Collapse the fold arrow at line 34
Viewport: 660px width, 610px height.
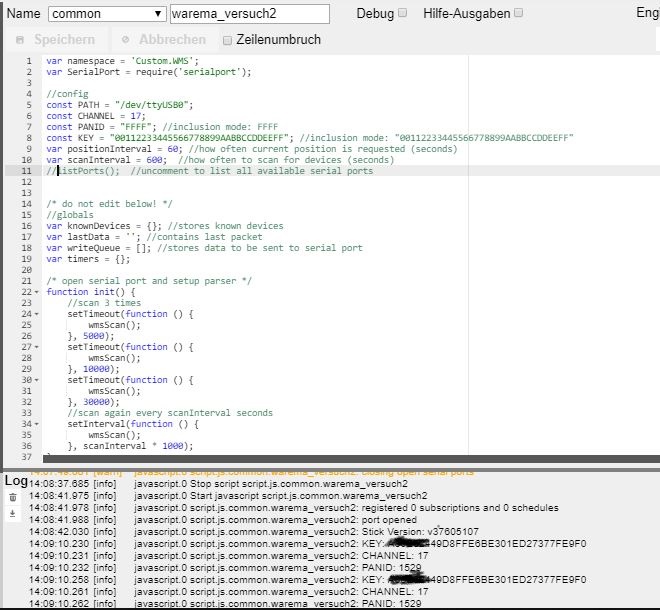[37, 424]
